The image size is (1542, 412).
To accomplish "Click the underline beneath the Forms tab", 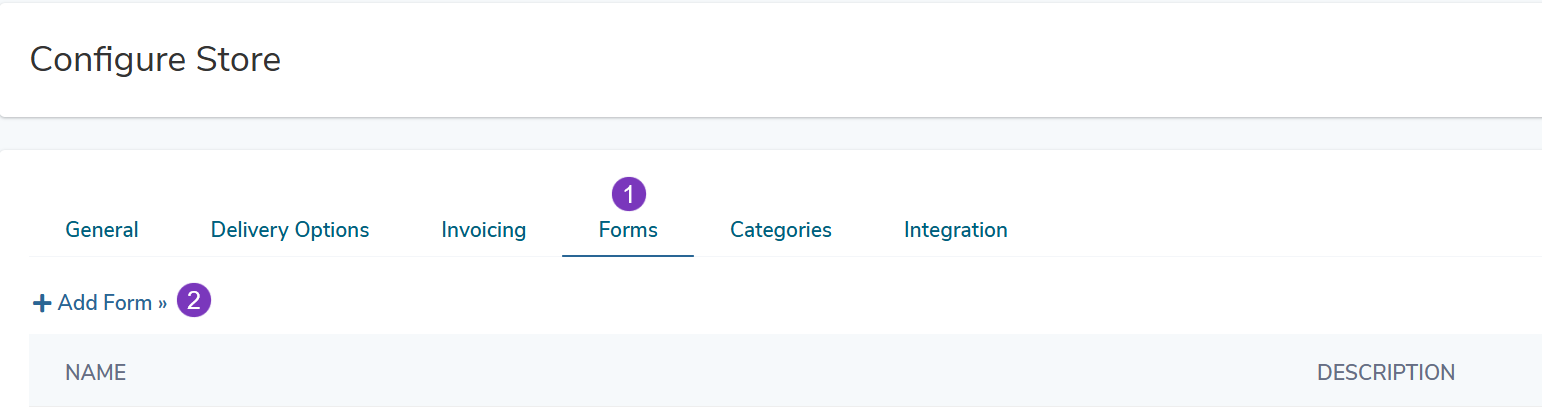I will (x=628, y=256).
